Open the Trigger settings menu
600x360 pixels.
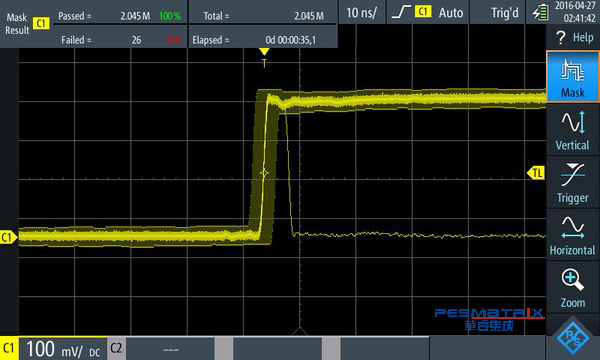click(x=573, y=182)
